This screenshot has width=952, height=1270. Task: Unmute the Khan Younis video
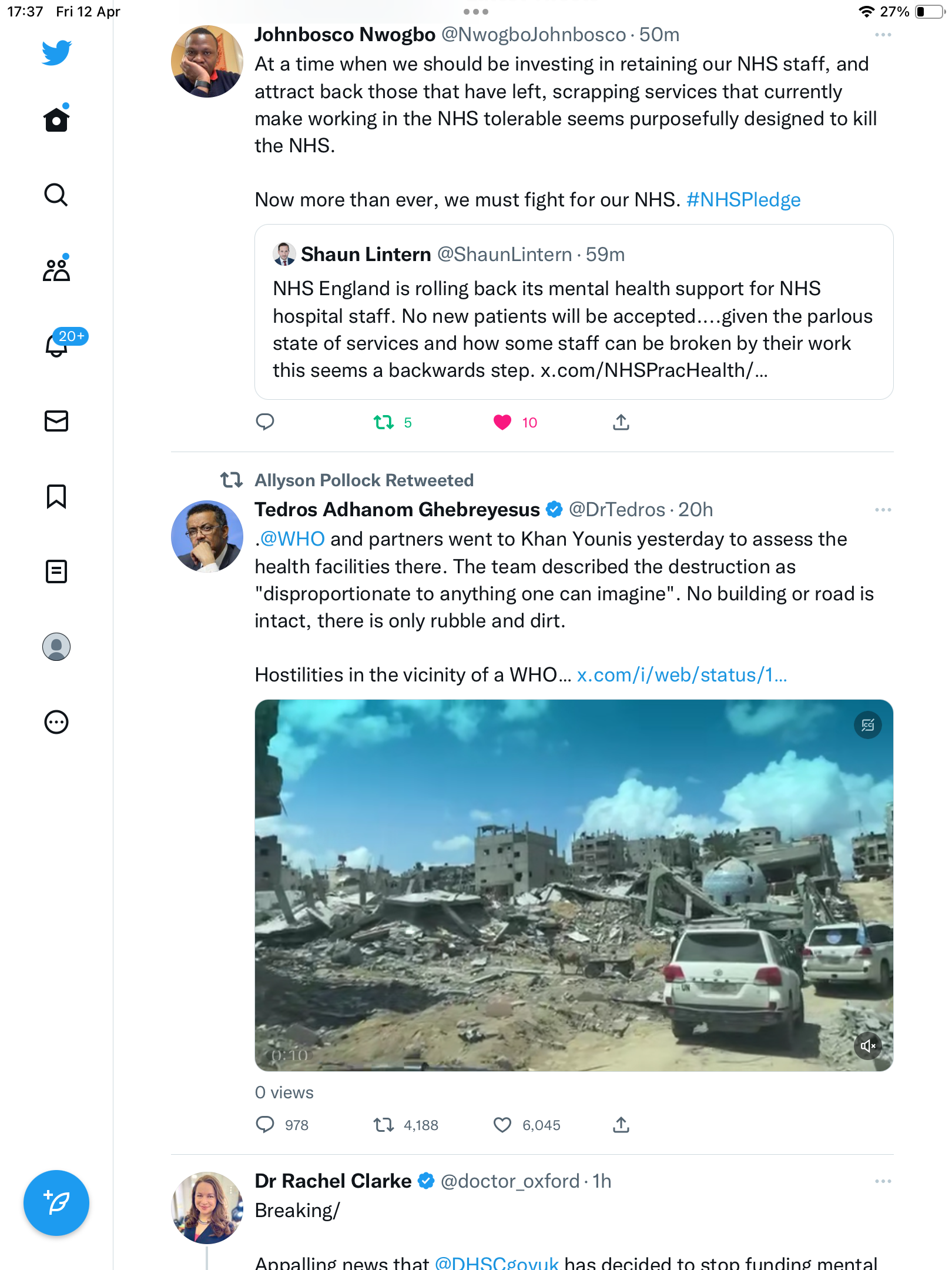coord(868,1046)
